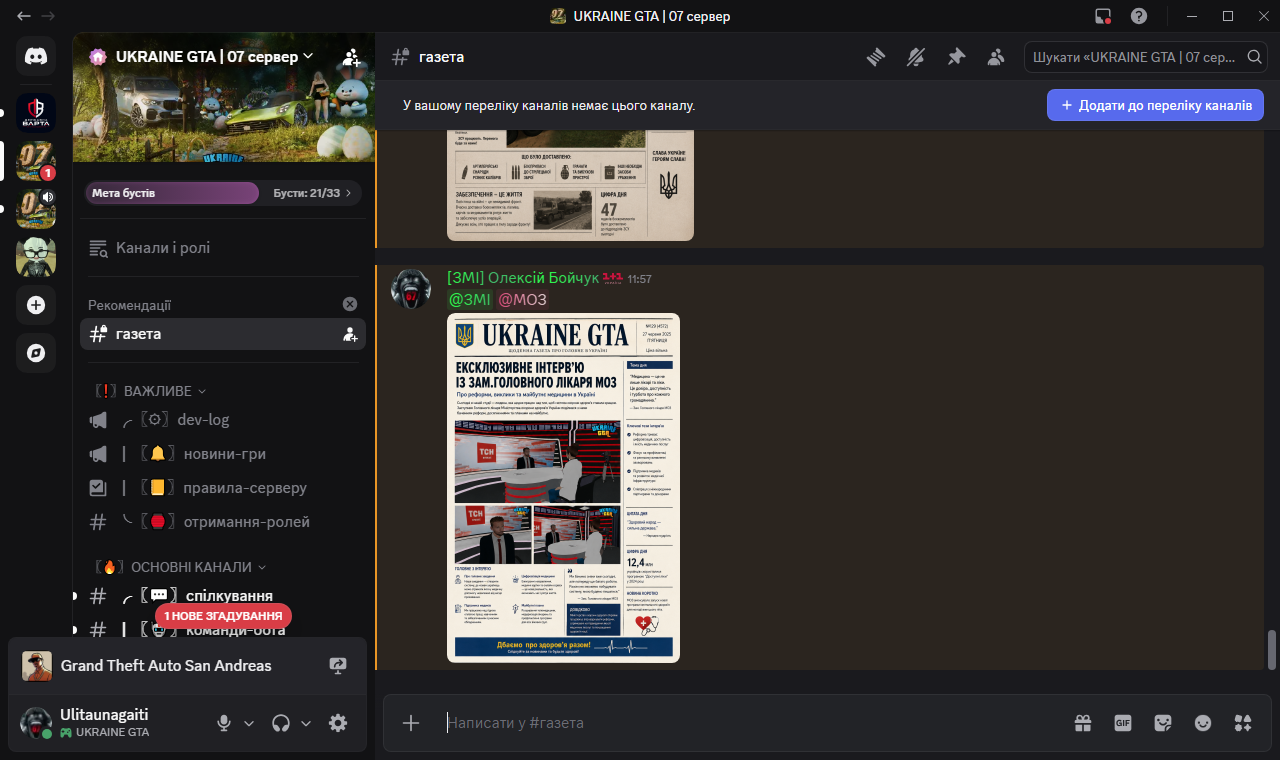The width and height of the screenshot is (1280, 760).
Task: Open the server name dropdown menu
Action: (x=214, y=57)
